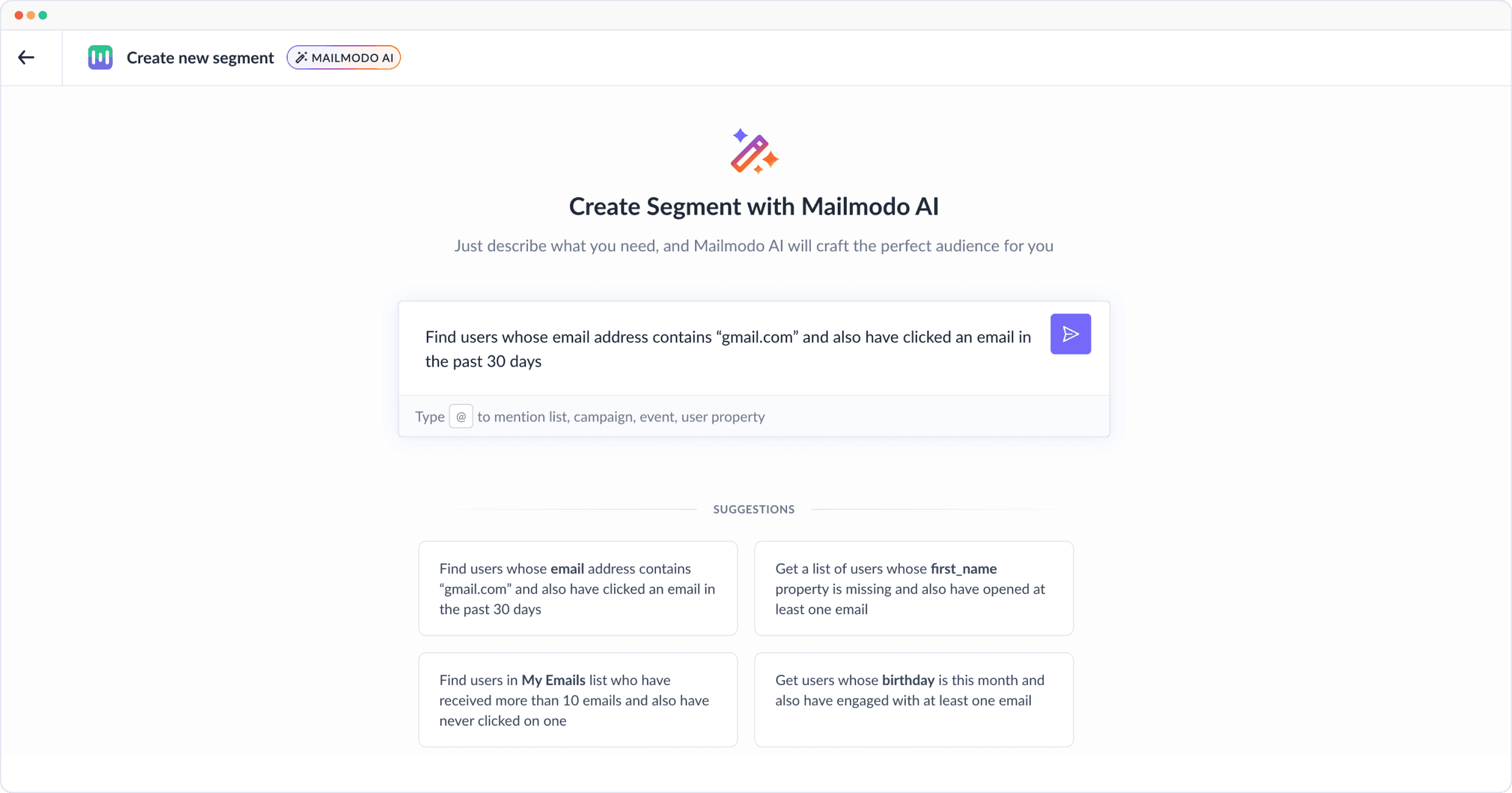This screenshot has width=1512, height=793.
Task: Choose the missing first_name property suggestion
Action: (x=913, y=588)
